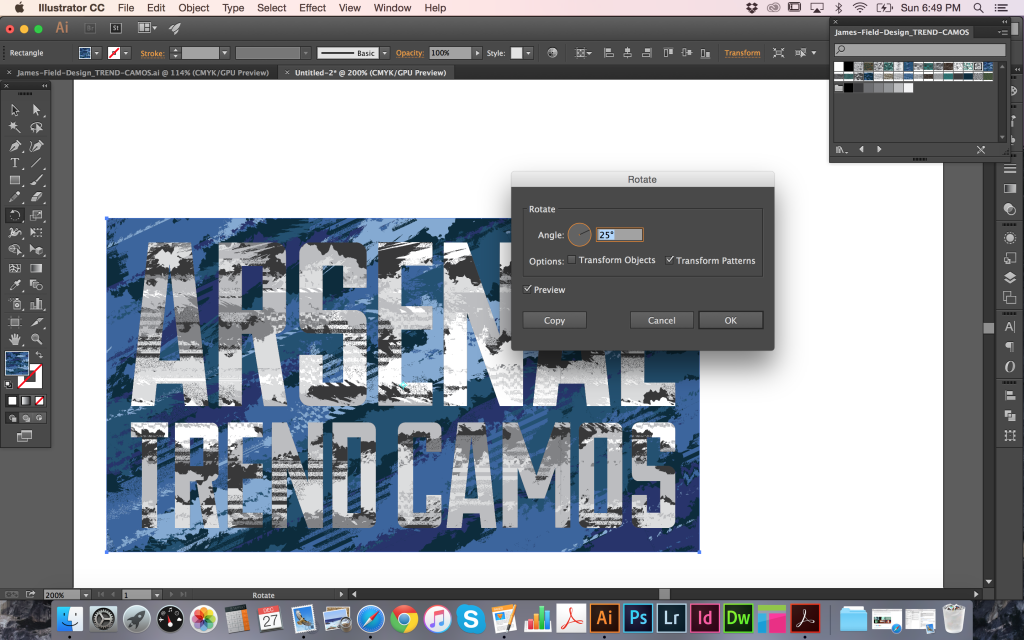1024x640 pixels.
Task: Select the Eraser tool
Action: 37,197
